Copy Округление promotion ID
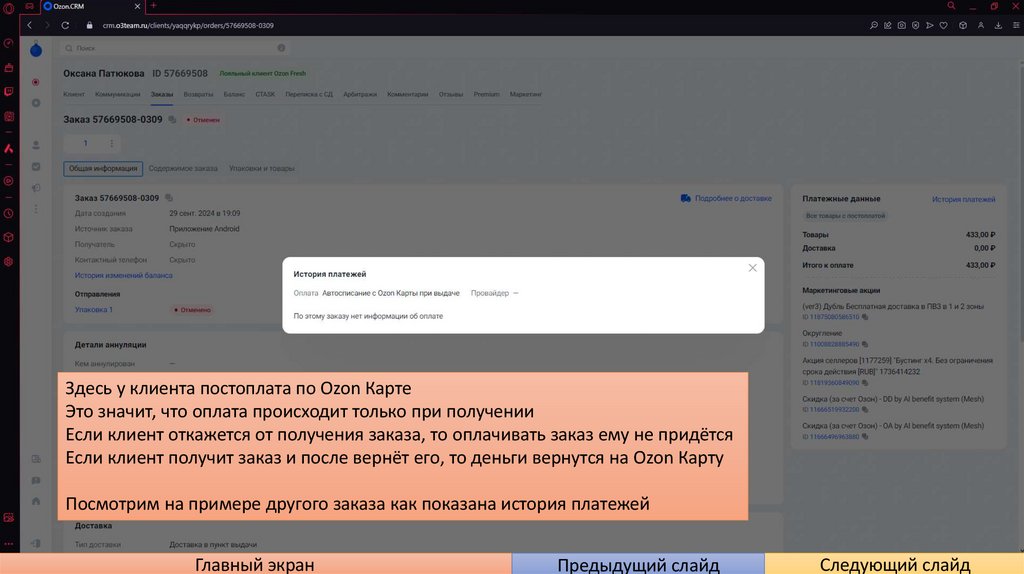1024x574 pixels. 865,344
